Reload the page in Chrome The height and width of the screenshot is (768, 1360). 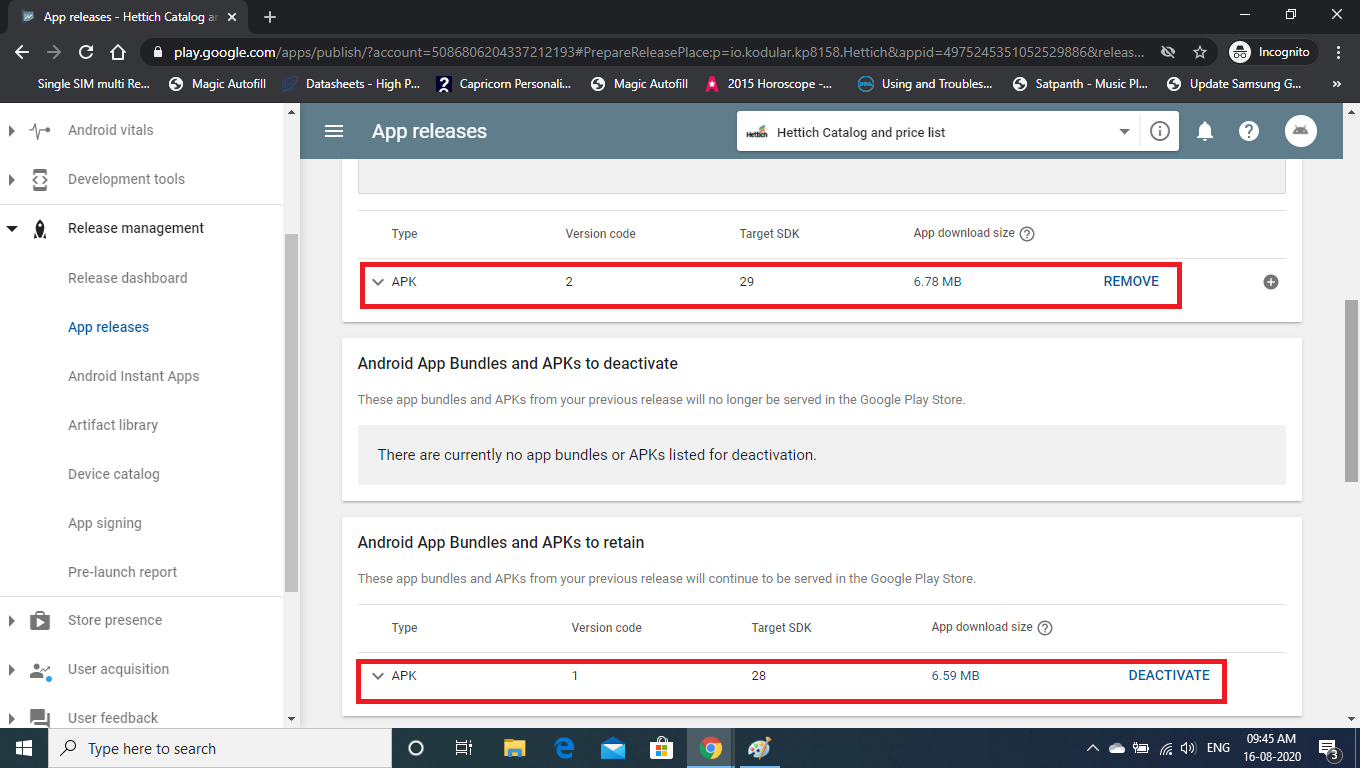86,52
